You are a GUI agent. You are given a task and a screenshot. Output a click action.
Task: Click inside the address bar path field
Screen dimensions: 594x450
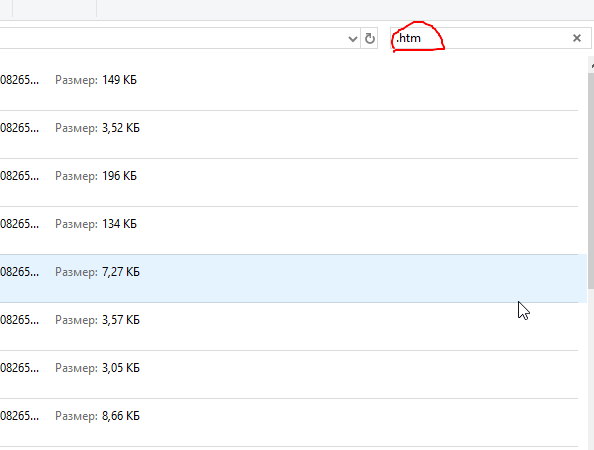[x=172, y=38]
